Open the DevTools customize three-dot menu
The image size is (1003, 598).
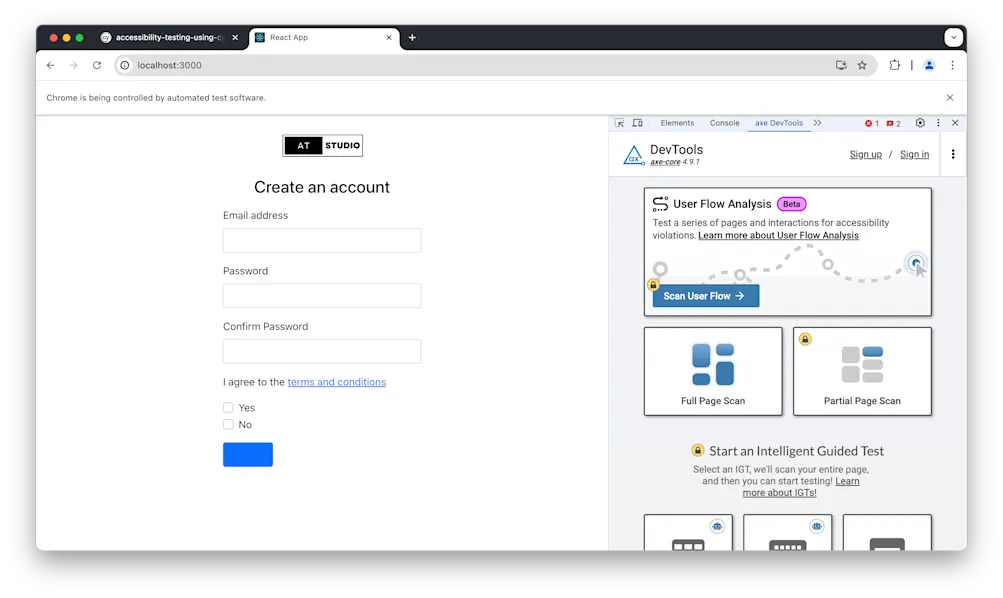click(938, 123)
